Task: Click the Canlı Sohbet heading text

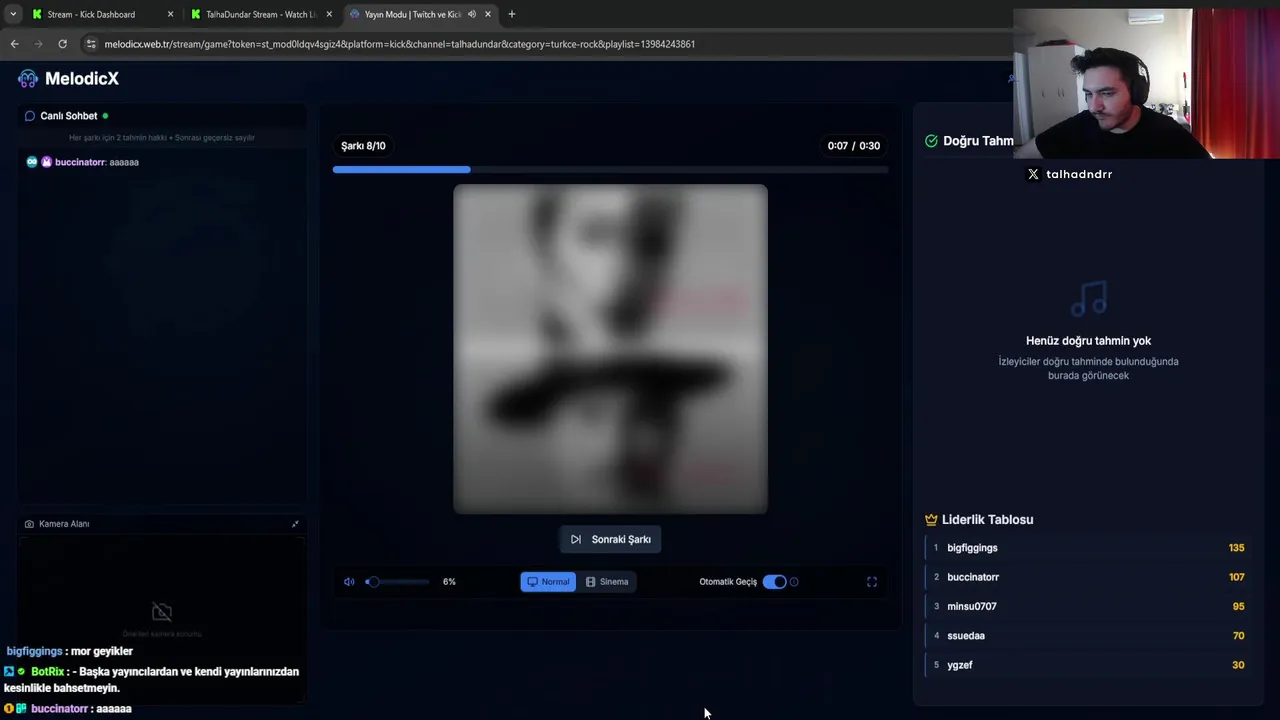Action: coord(68,116)
